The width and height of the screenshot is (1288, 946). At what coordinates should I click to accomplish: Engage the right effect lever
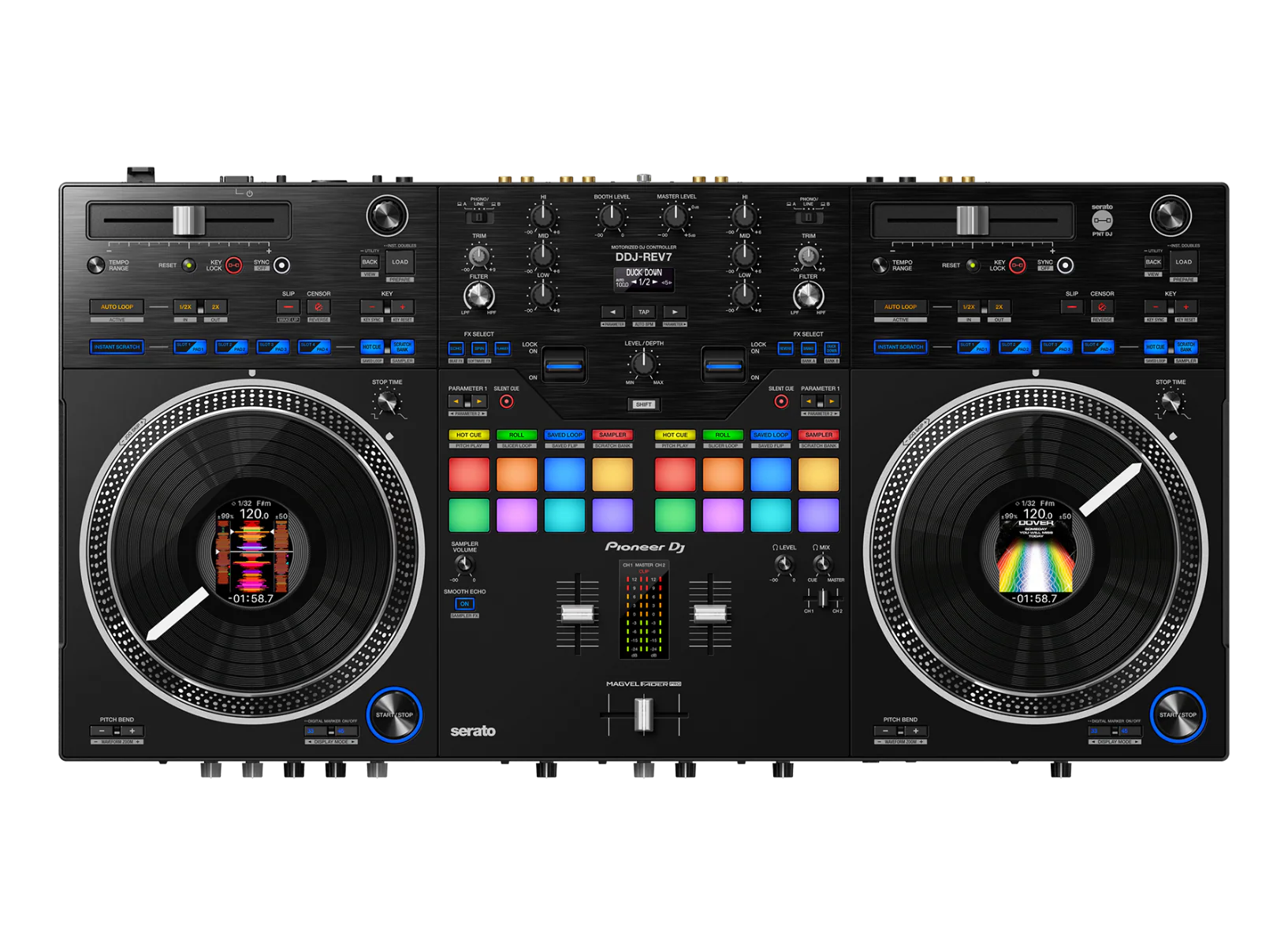724,366
